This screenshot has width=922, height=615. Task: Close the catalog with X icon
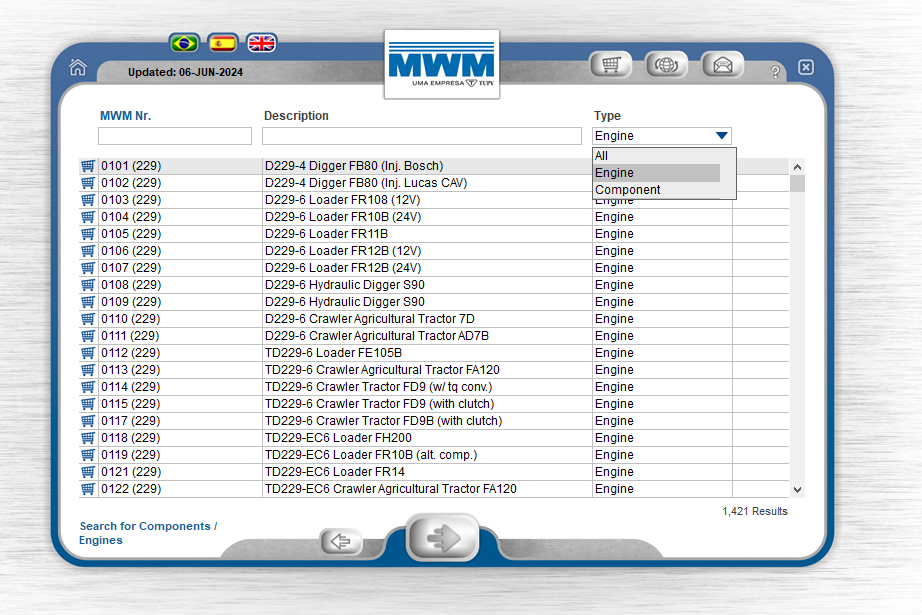(x=806, y=67)
